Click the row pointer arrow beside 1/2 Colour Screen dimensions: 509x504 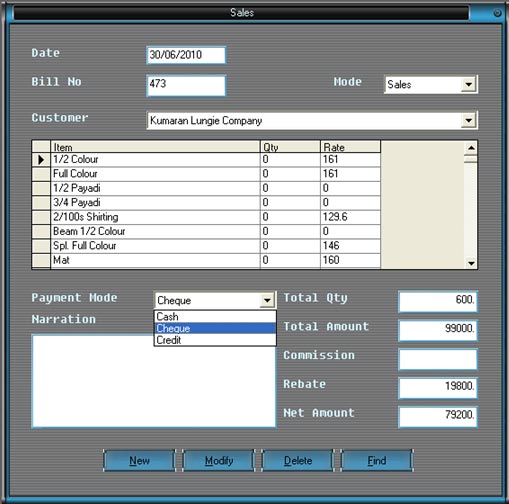[41, 160]
